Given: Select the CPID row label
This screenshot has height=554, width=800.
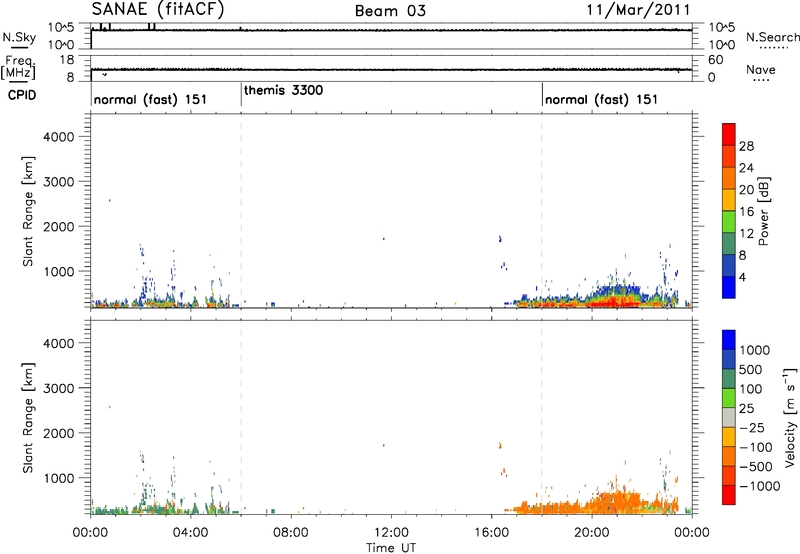Looking at the screenshot, I should click(x=22, y=95).
